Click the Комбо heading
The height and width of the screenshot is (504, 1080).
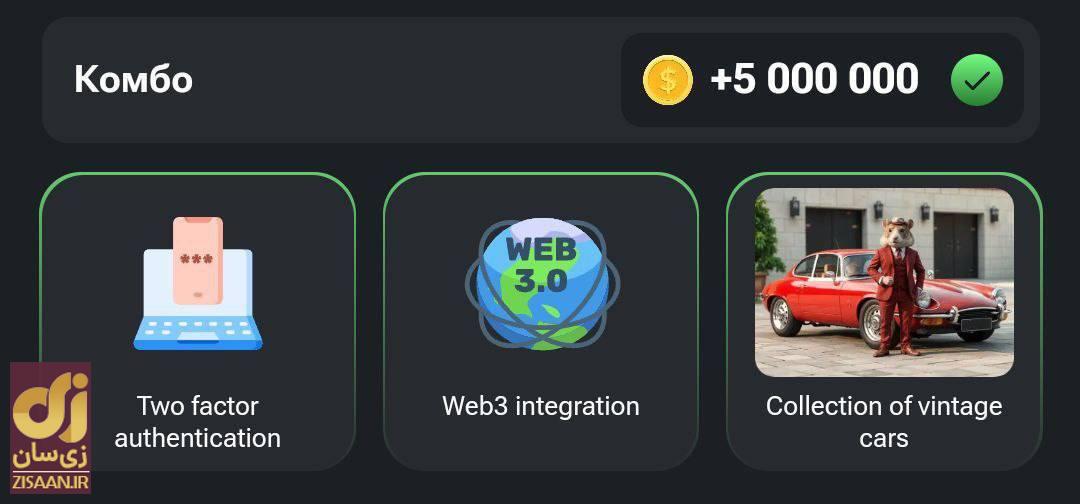134,79
